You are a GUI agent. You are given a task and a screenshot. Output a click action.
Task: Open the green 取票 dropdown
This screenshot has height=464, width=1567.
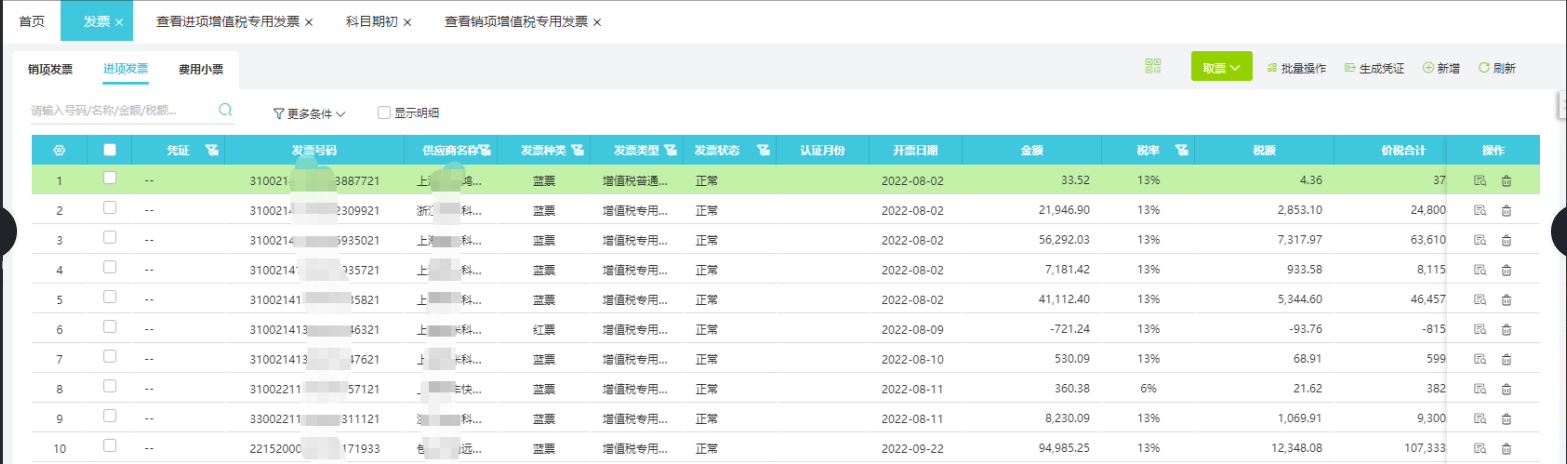coord(1221,68)
